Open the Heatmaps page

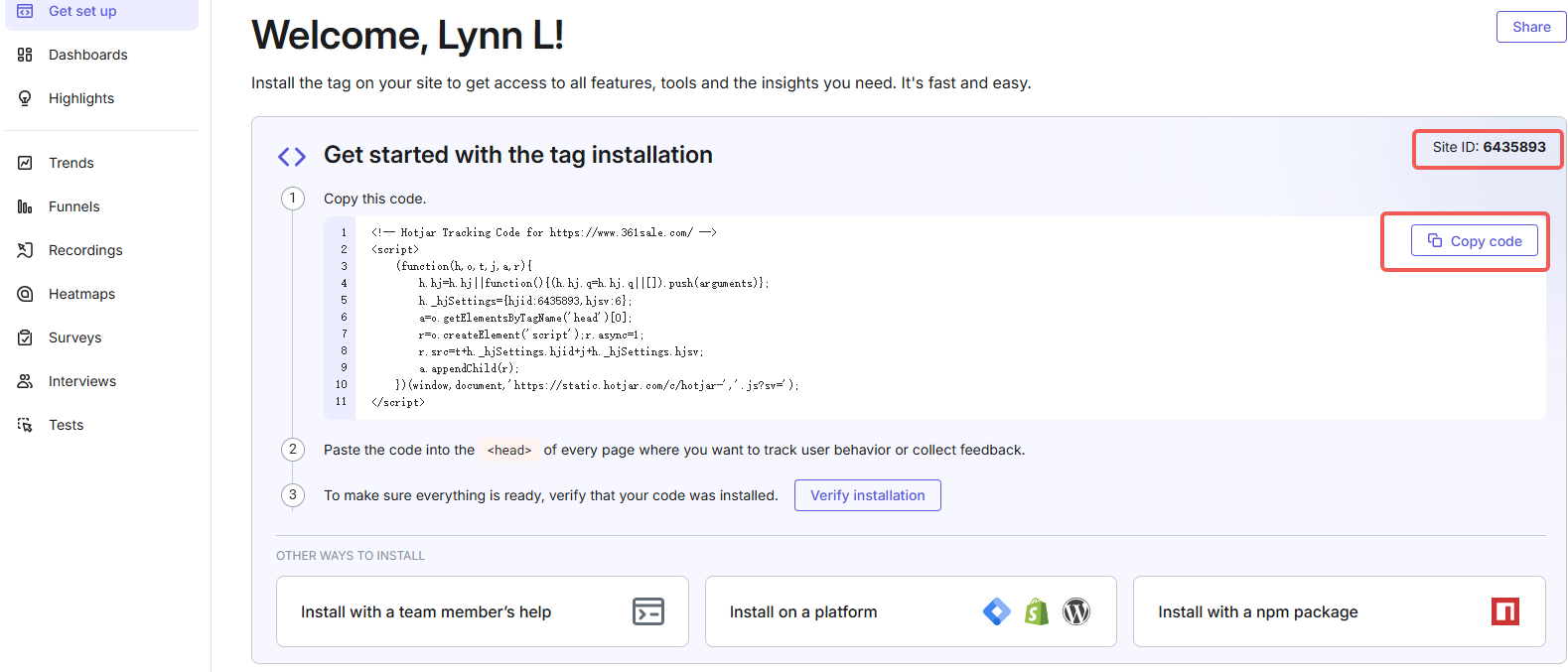[81, 294]
